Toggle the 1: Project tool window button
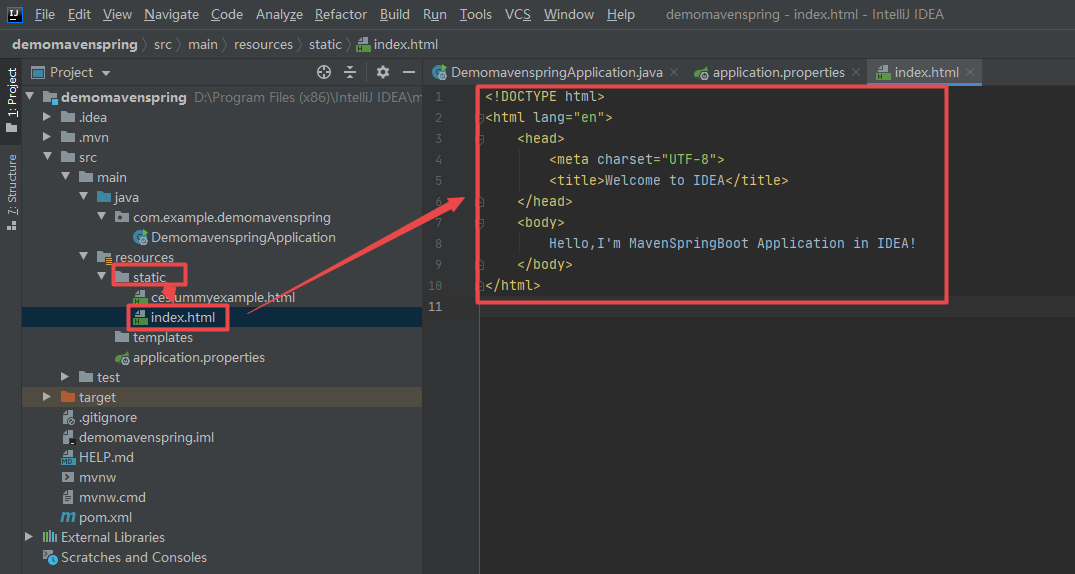The width and height of the screenshot is (1075, 574). 11,101
